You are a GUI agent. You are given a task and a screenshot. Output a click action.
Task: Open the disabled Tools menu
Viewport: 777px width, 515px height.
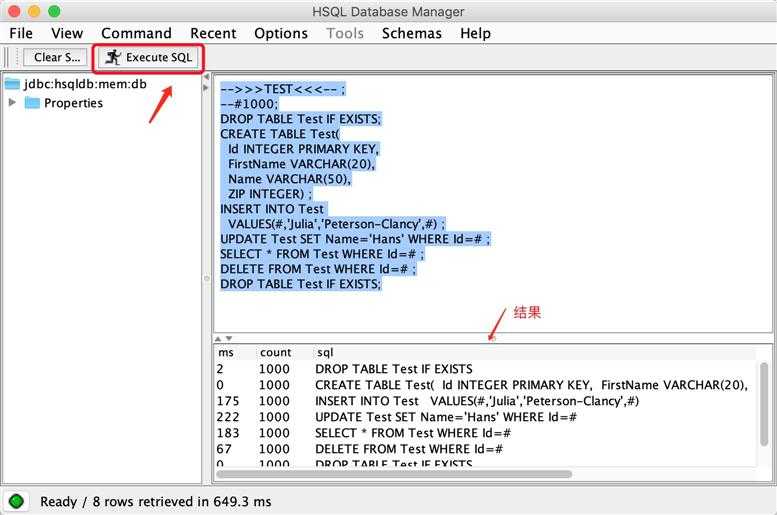coord(345,33)
